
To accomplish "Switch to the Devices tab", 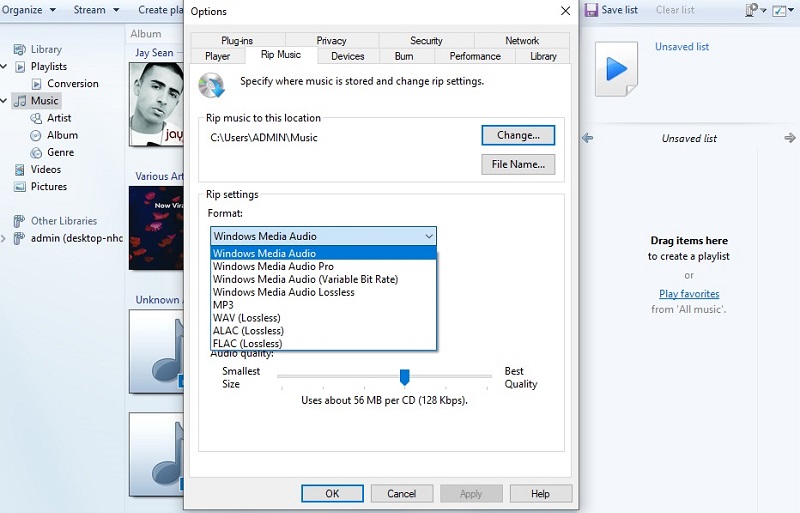I will tap(348, 56).
